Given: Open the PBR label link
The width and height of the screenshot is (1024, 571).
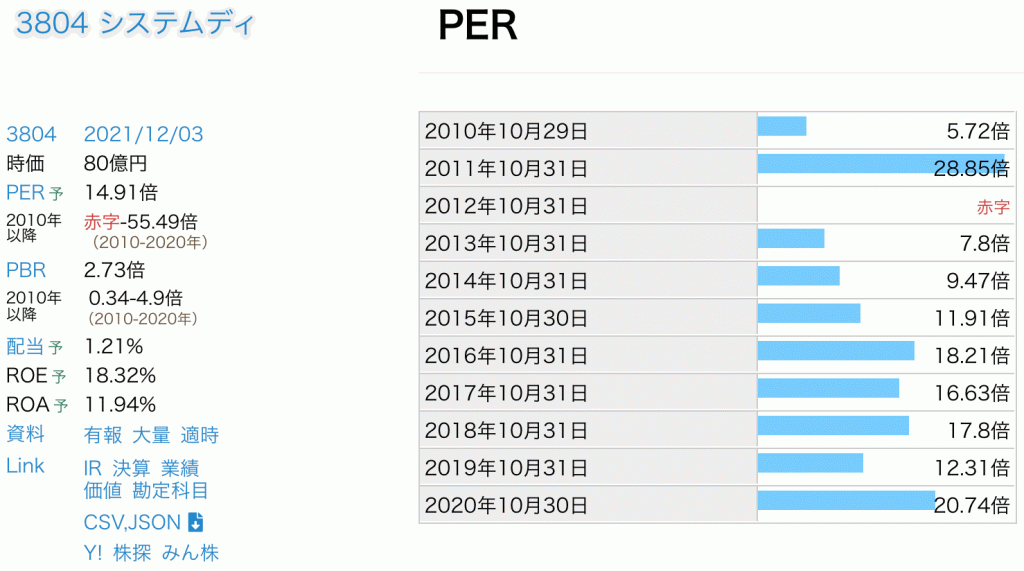Looking at the screenshot, I should [26, 270].
